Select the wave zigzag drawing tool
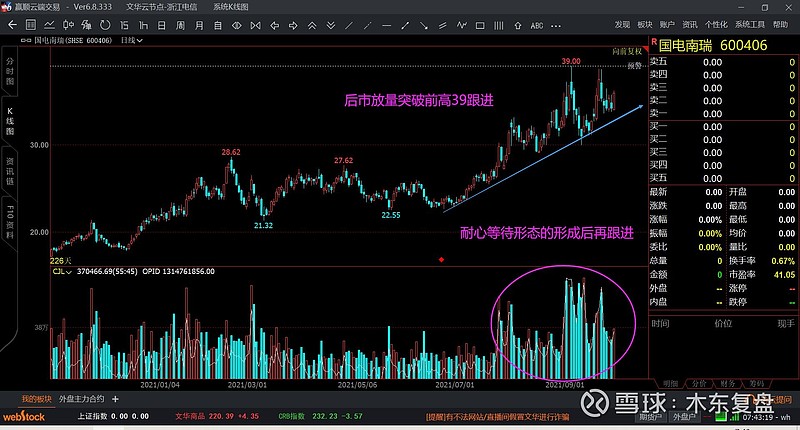 coord(462,24)
